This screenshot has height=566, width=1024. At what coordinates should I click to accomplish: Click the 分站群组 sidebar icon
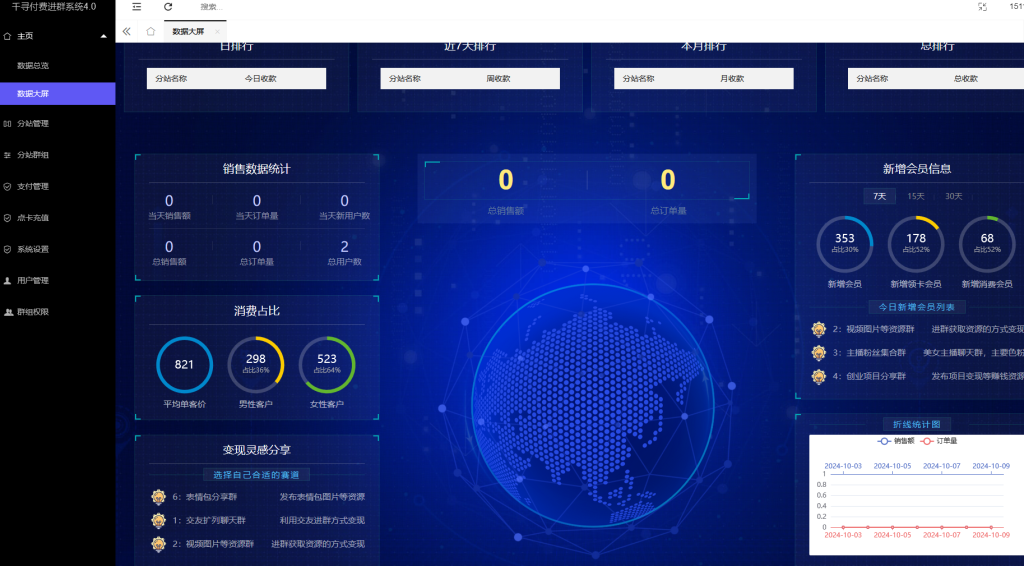click(7, 155)
